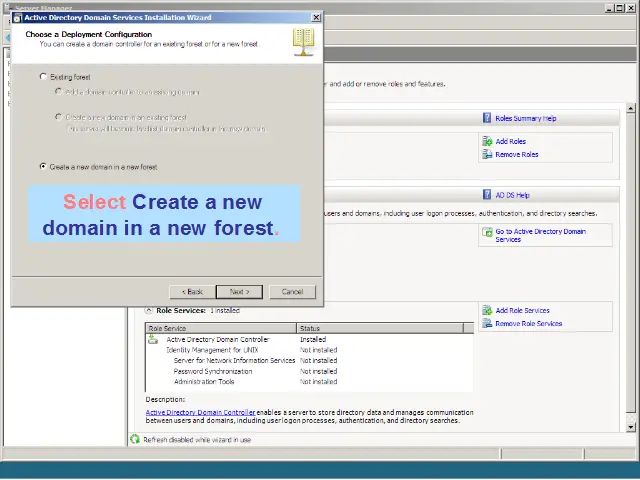Click the scroll down arrow in Server Manager

tap(631, 427)
